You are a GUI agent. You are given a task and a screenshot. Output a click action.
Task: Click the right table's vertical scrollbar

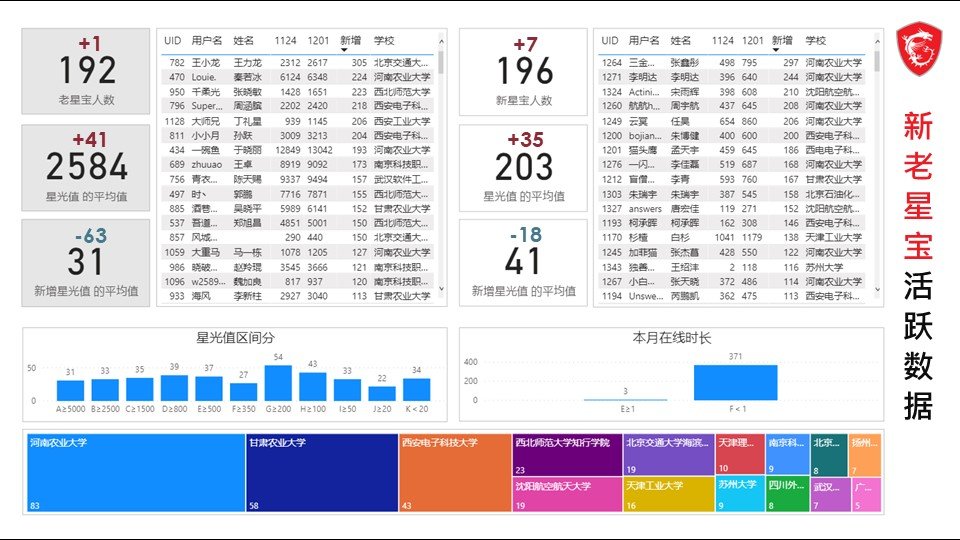[x=877, y=62]
